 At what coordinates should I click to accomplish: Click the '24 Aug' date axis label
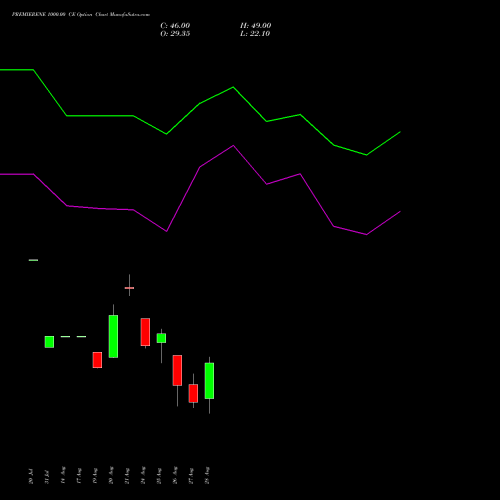[x=143, y=475]
